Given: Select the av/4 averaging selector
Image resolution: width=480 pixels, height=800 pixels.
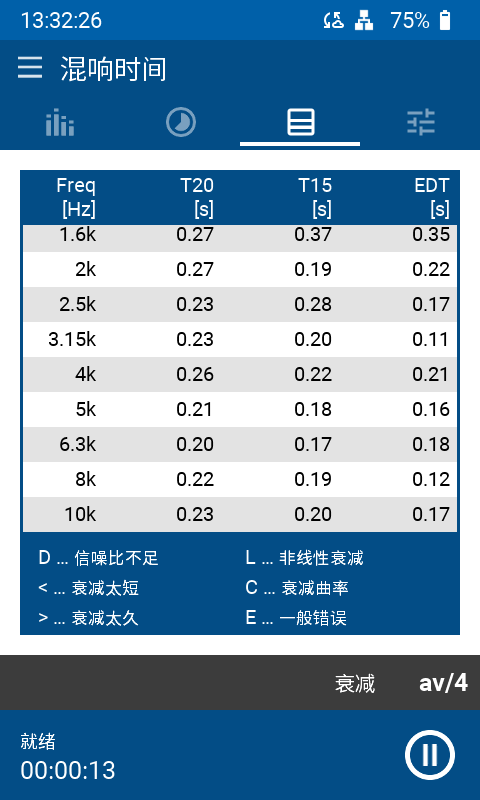Looking at the screenshot, I should point(443,683).
